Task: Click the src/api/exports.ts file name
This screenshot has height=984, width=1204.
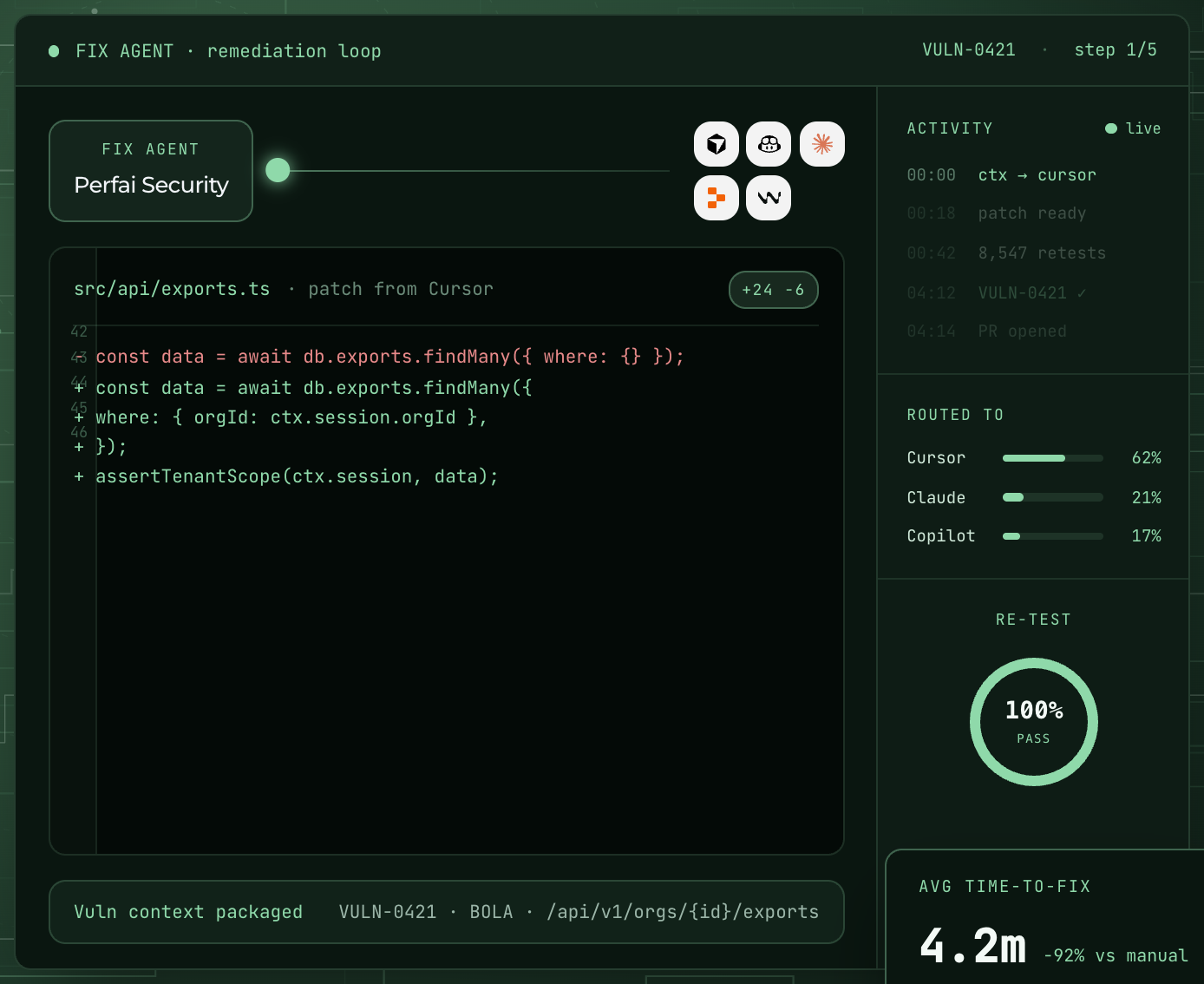Action: (x=172, y=289)
